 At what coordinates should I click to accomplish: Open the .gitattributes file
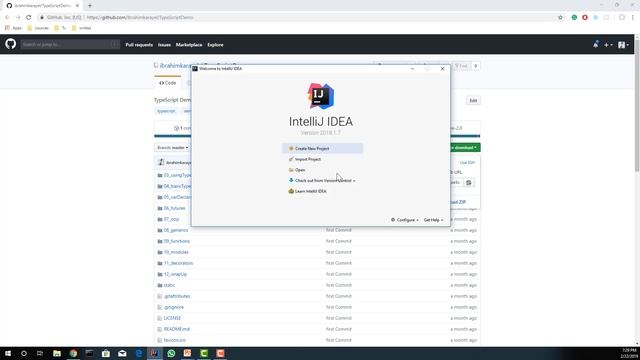pos(177,296)
